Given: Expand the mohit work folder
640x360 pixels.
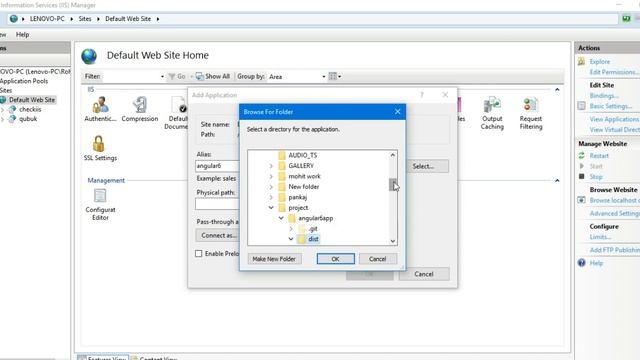Looking at the screenshot, I should [271, 176].
